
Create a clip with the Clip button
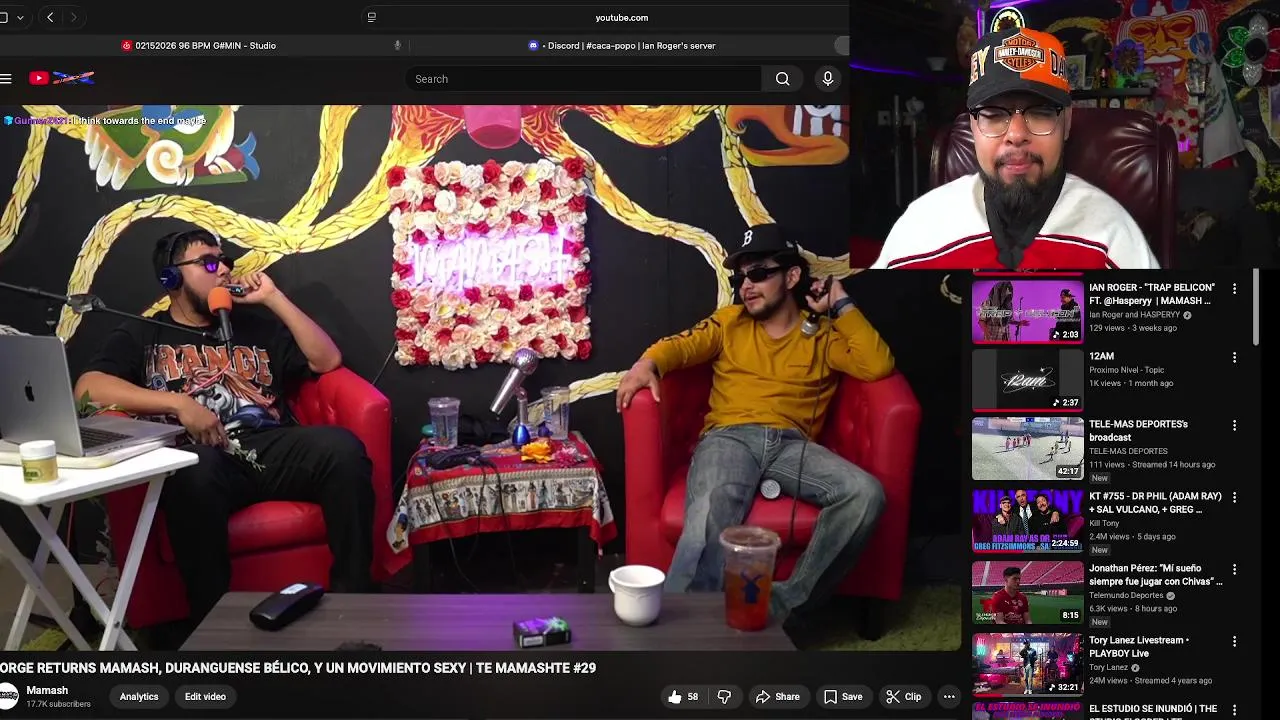903,697
